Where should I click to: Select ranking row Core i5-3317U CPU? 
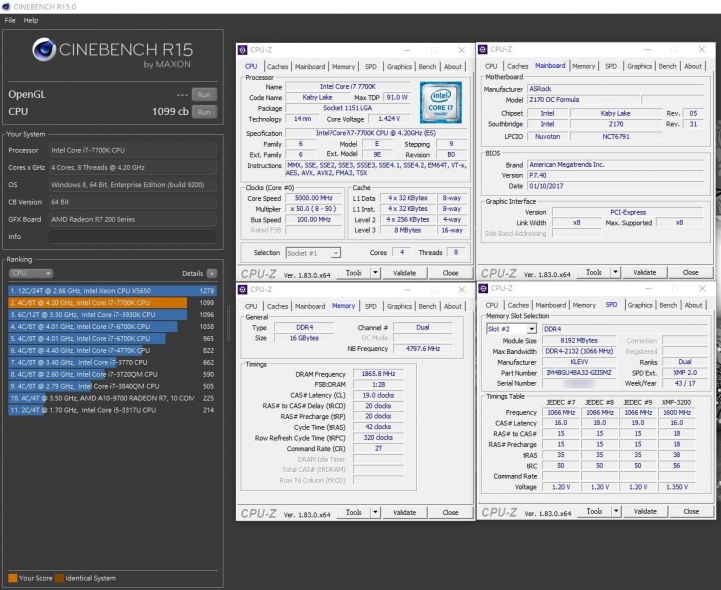coord(112,410)
